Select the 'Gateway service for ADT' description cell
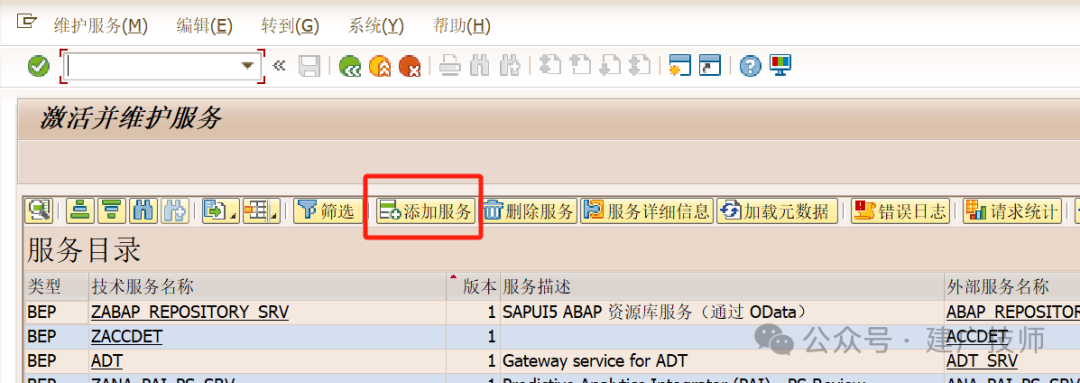The height and width of the screenshot is (383, 1080). point(722,360)
